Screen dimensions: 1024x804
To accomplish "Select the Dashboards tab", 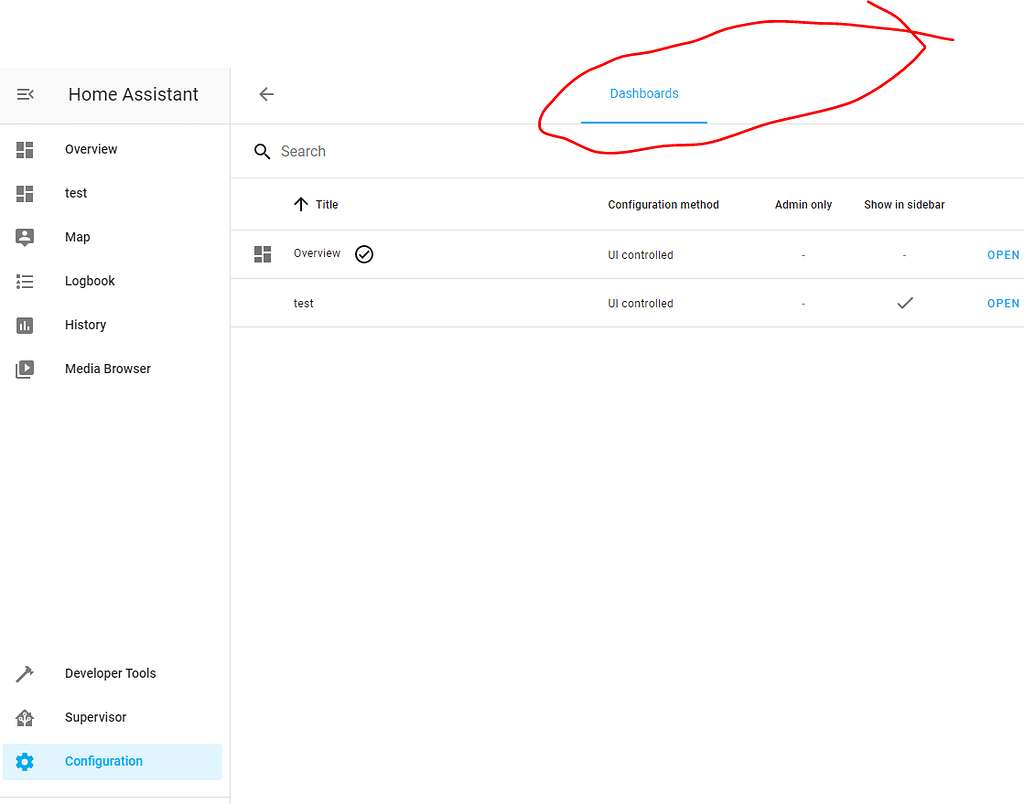I will [644, 94].
